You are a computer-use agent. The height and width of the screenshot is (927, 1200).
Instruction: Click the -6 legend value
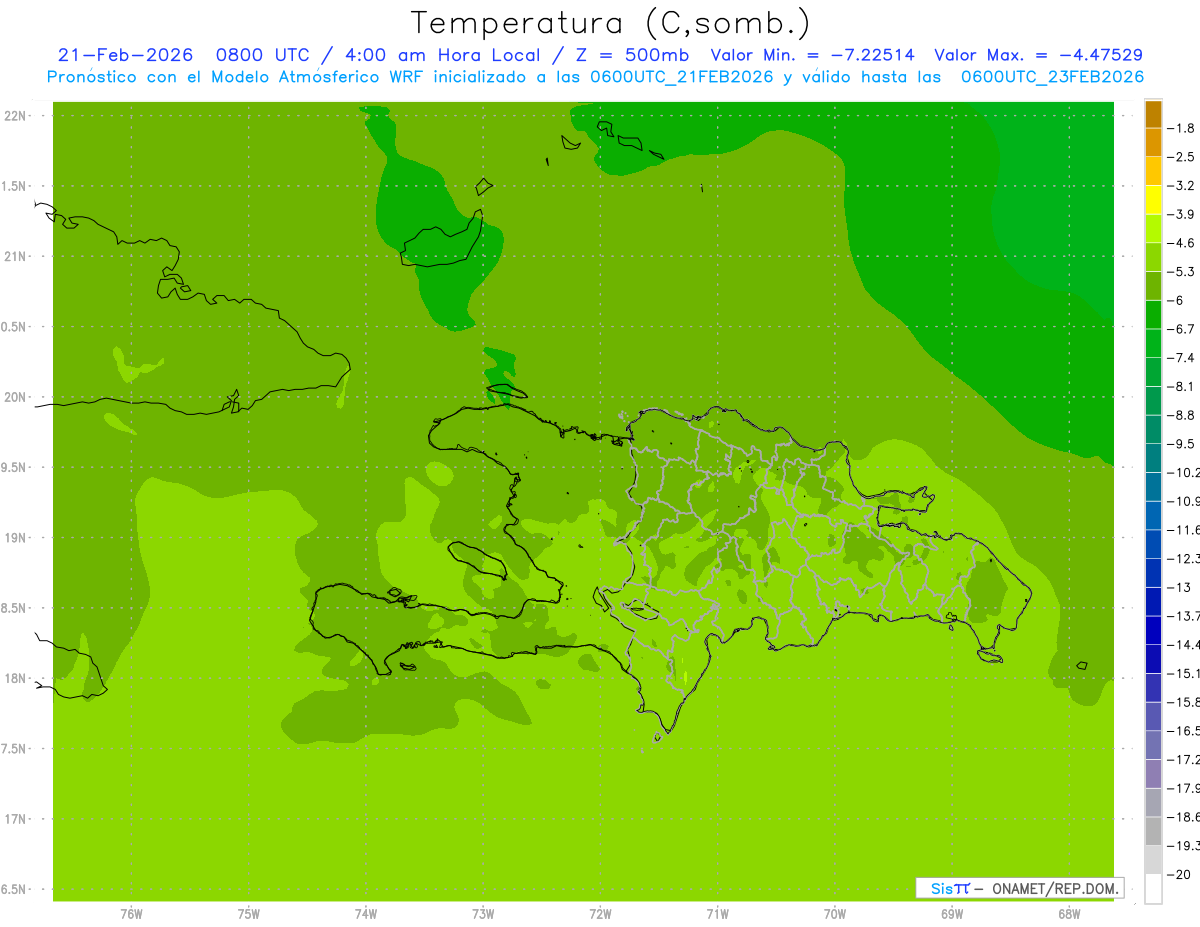click(x=1176, y=300)
